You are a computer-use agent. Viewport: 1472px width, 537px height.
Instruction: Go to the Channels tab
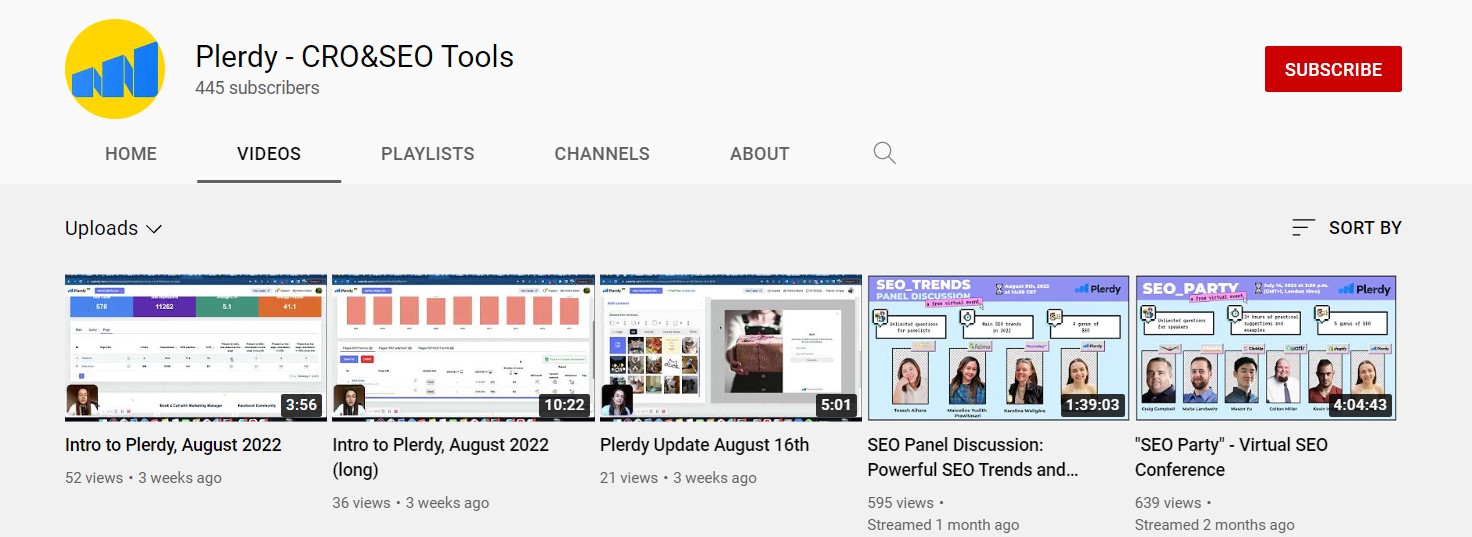click(602, 154)
